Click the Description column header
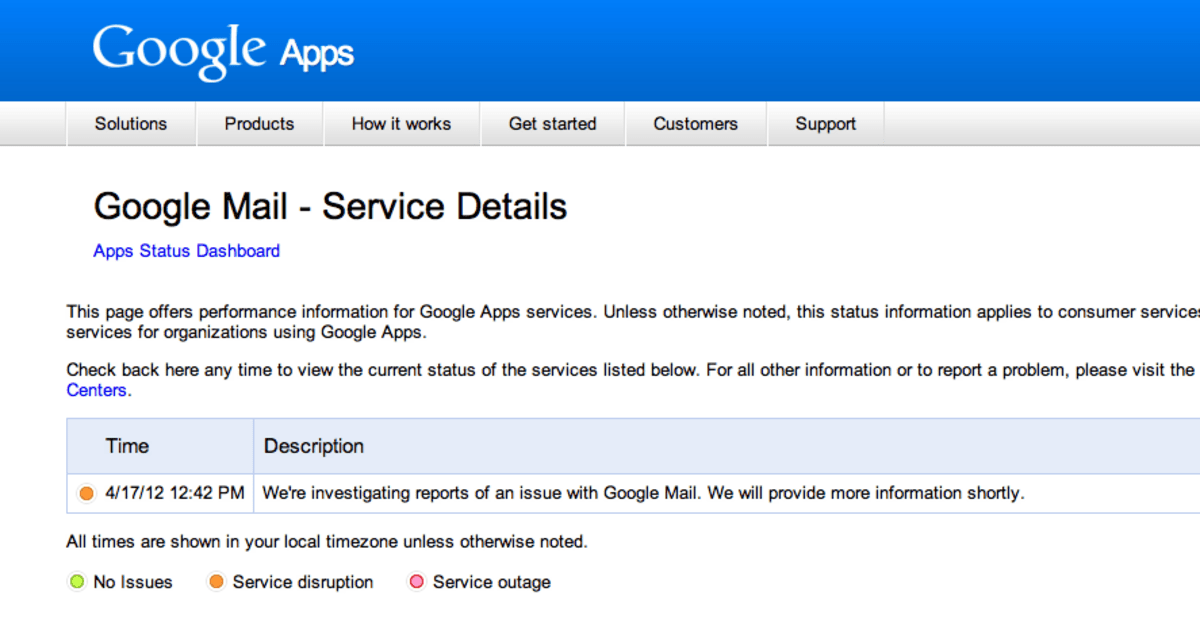1200x630 pixels. tap(314, 446)
